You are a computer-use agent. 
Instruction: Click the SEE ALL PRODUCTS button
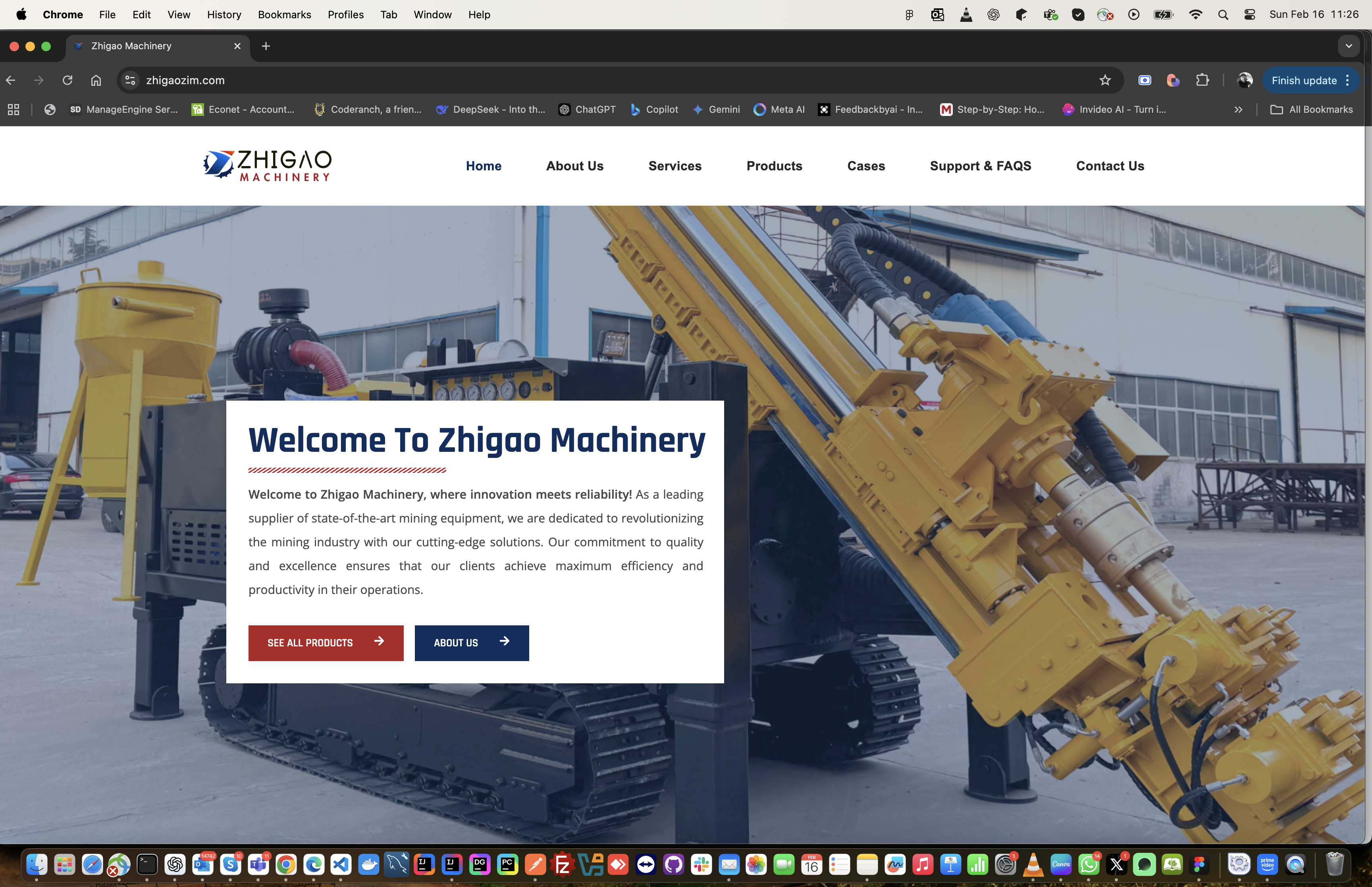(325, 643)
